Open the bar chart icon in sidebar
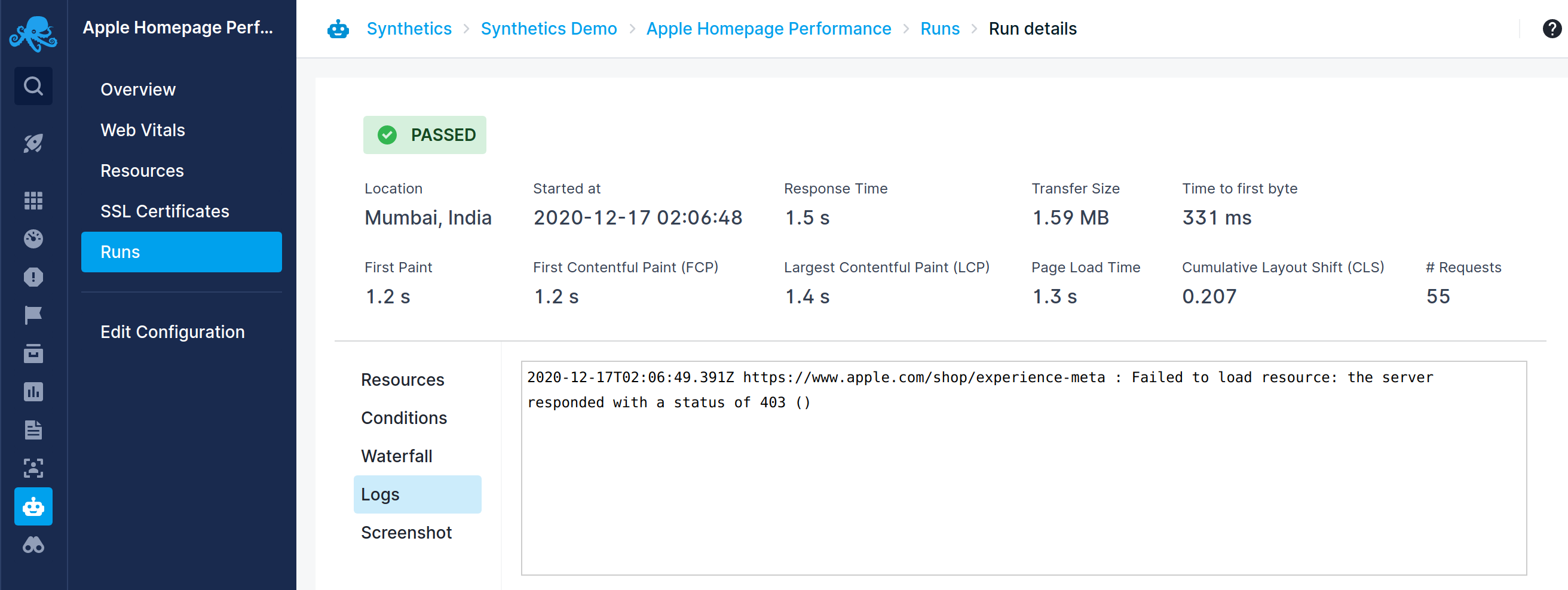Viewport: 1568px width, 590px height. (x=33, y=392)
